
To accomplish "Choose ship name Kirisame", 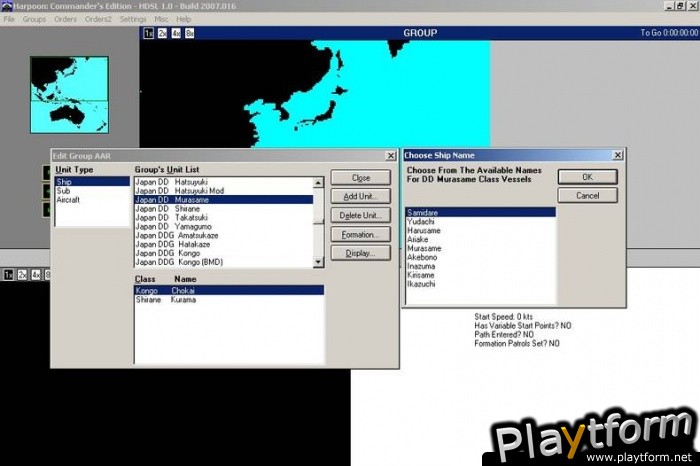I will pyautogui.click(x=481, y=275).
